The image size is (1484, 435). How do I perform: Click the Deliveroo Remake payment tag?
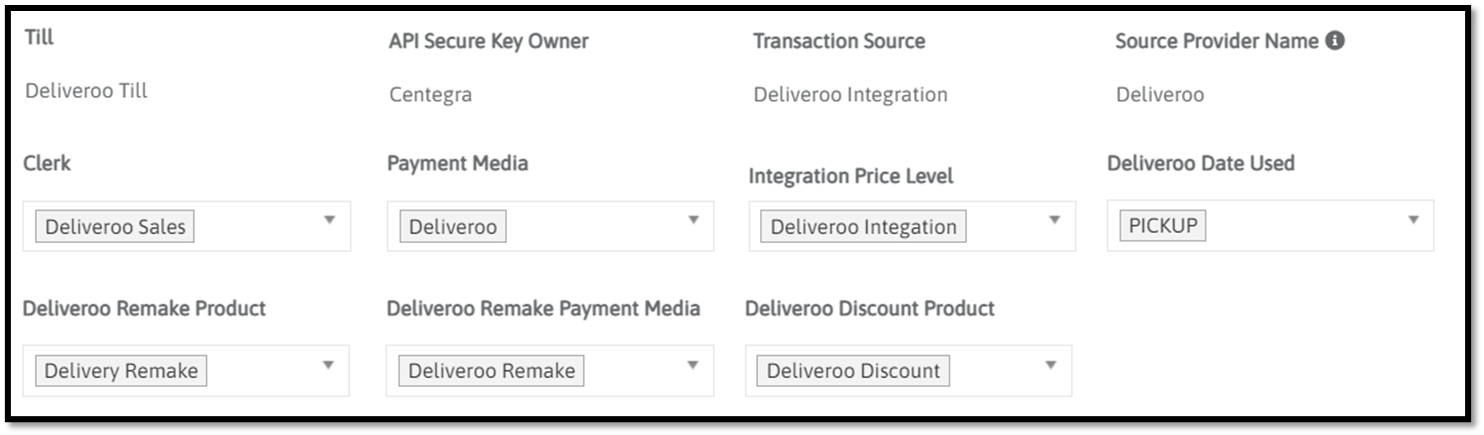point(491,371)
